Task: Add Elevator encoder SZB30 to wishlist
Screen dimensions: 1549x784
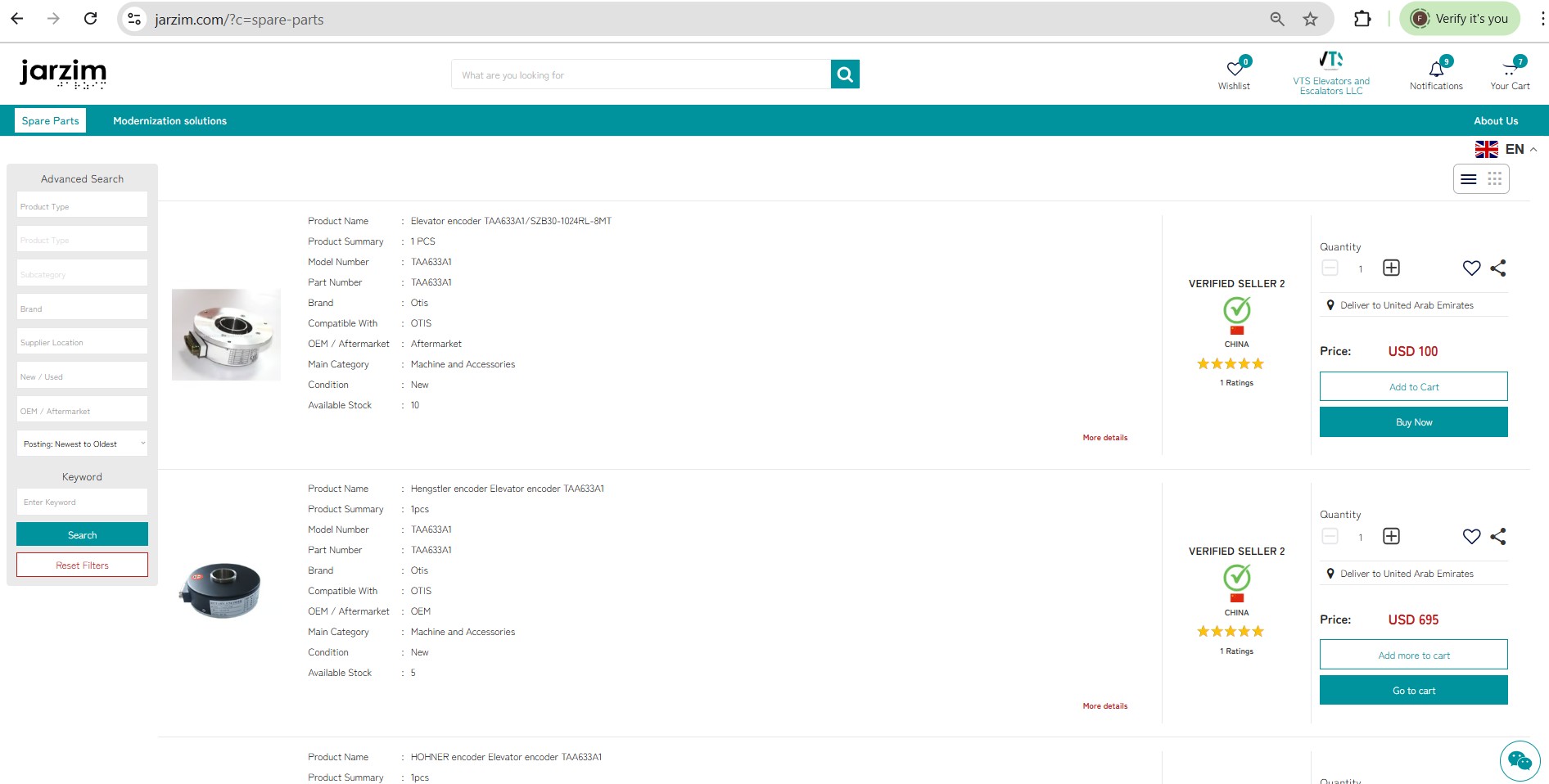Action: click(1471, 268)
